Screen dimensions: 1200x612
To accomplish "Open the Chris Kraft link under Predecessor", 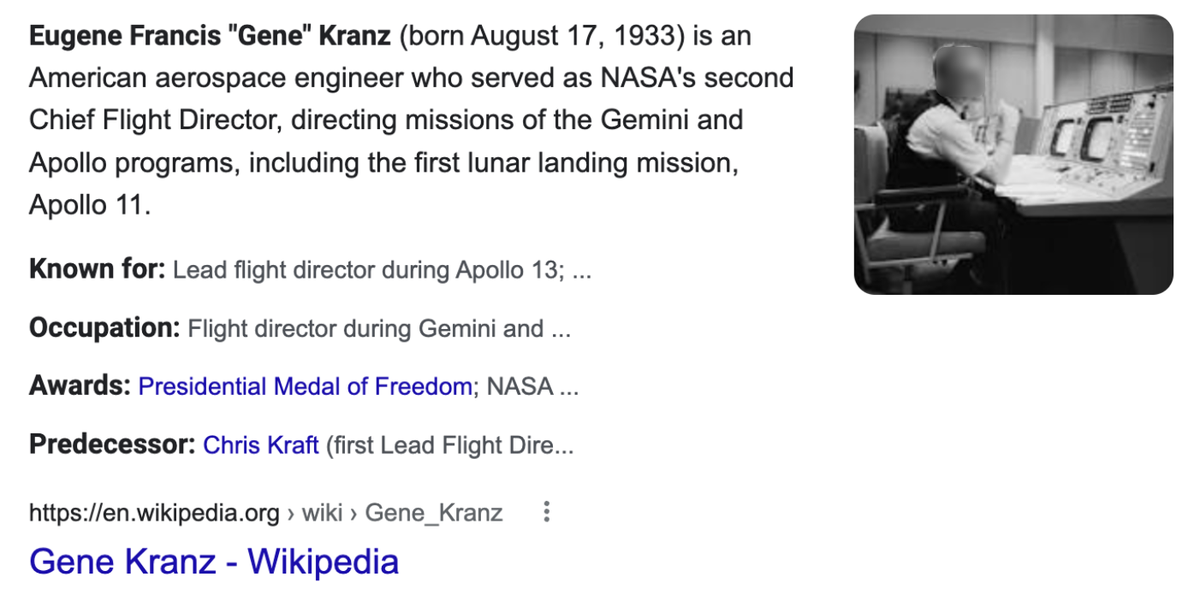I will (260, 445).
